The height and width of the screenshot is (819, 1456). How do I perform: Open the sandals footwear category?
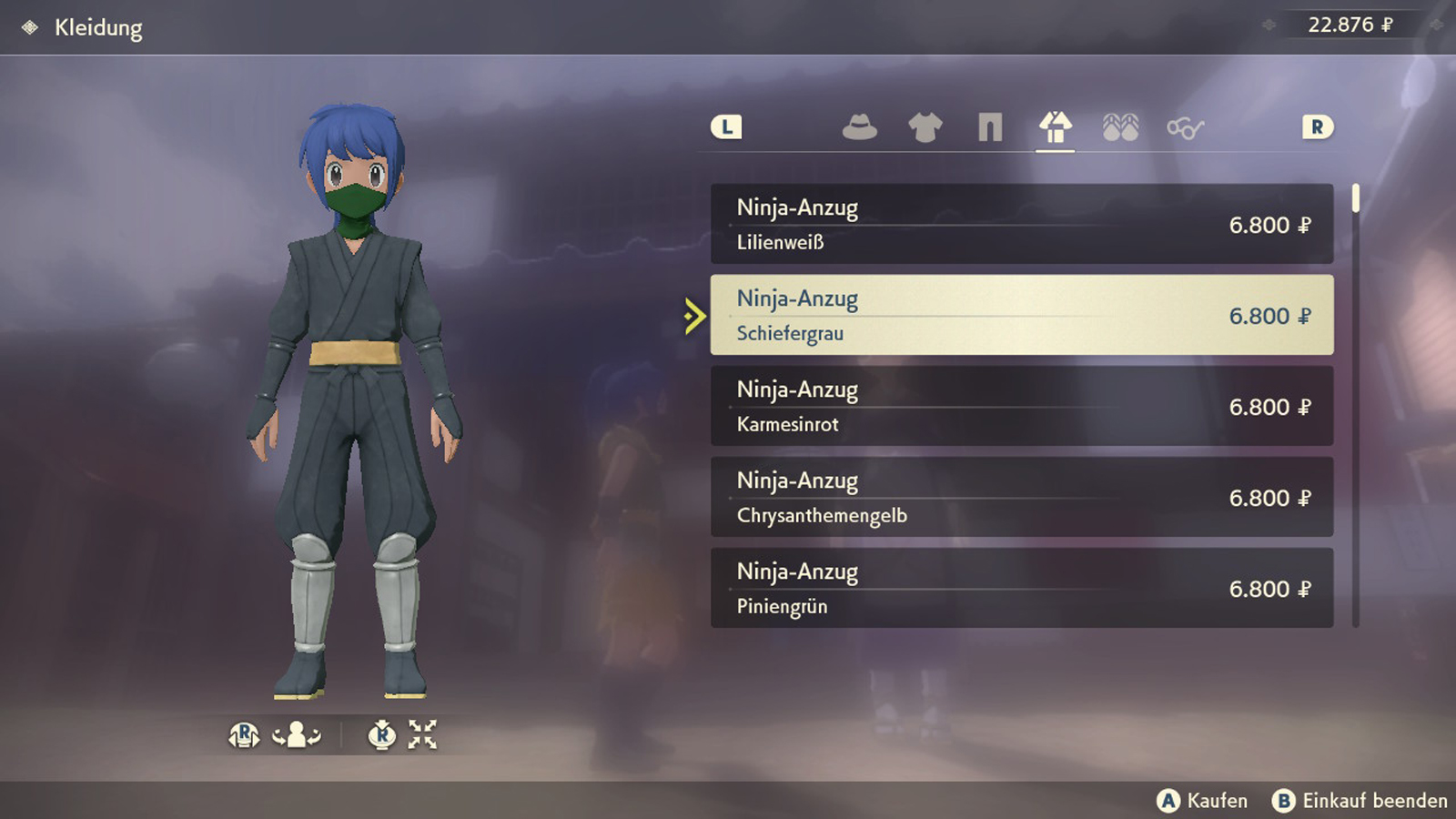(1120, 127)
